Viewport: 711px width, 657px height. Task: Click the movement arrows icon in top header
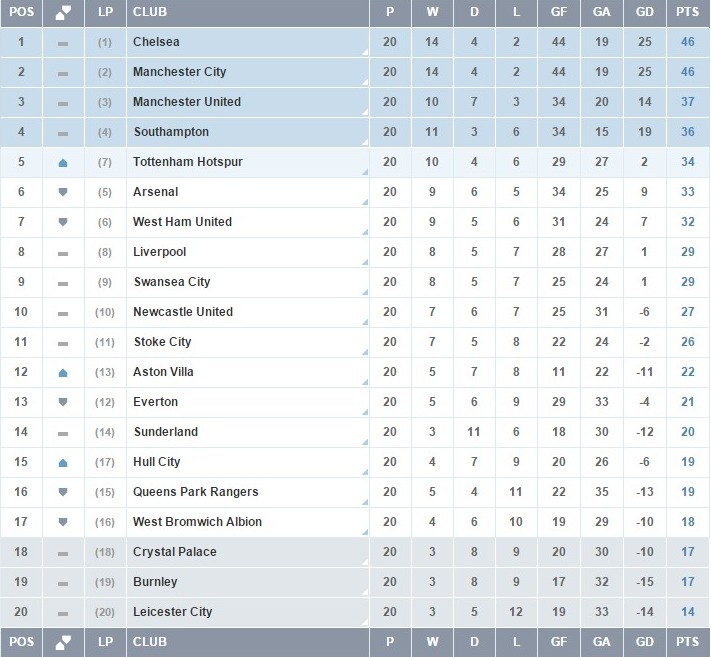point(63,12)
